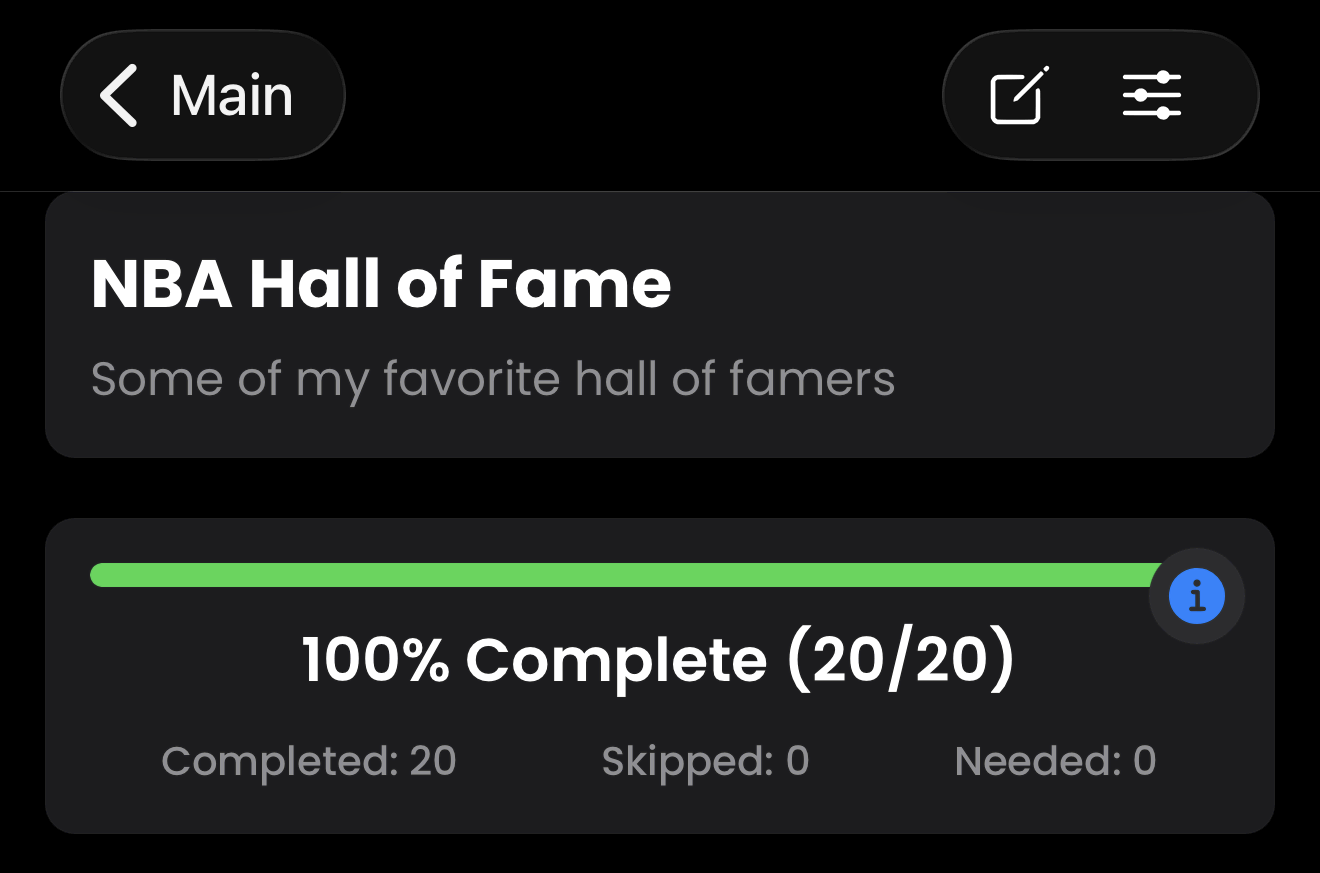Screen dimensions: 1320x873
Task: Tap the favorite hall of famers description
Action: coord(493,380)
